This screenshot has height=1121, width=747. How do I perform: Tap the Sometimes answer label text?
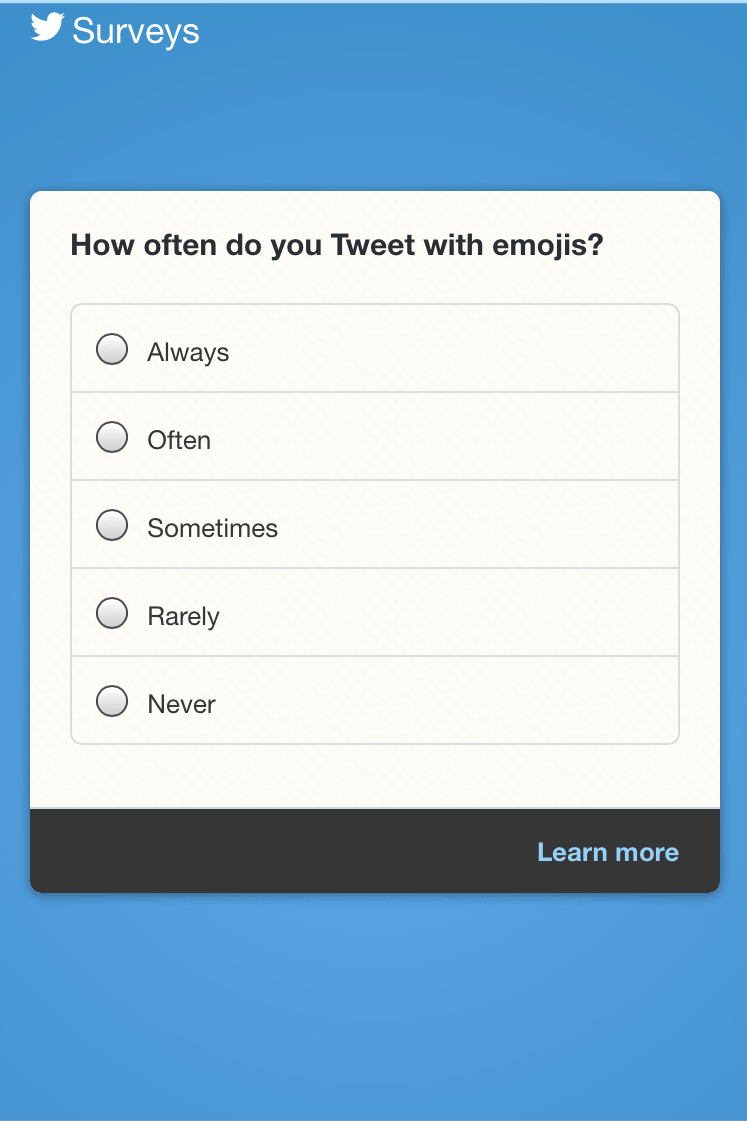tap(212, 528)
